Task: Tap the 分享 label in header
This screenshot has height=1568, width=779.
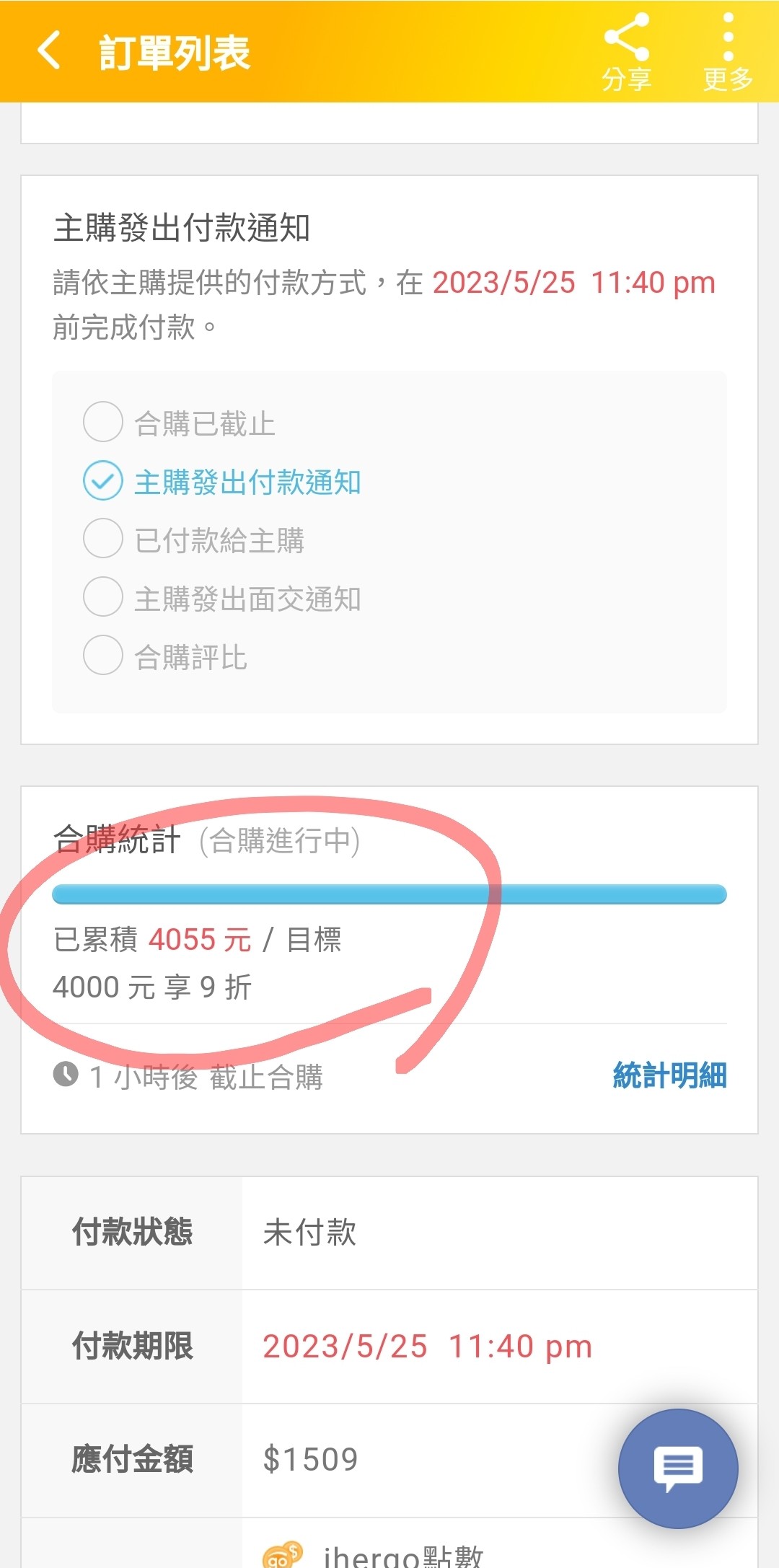Action: click(626, 79)
